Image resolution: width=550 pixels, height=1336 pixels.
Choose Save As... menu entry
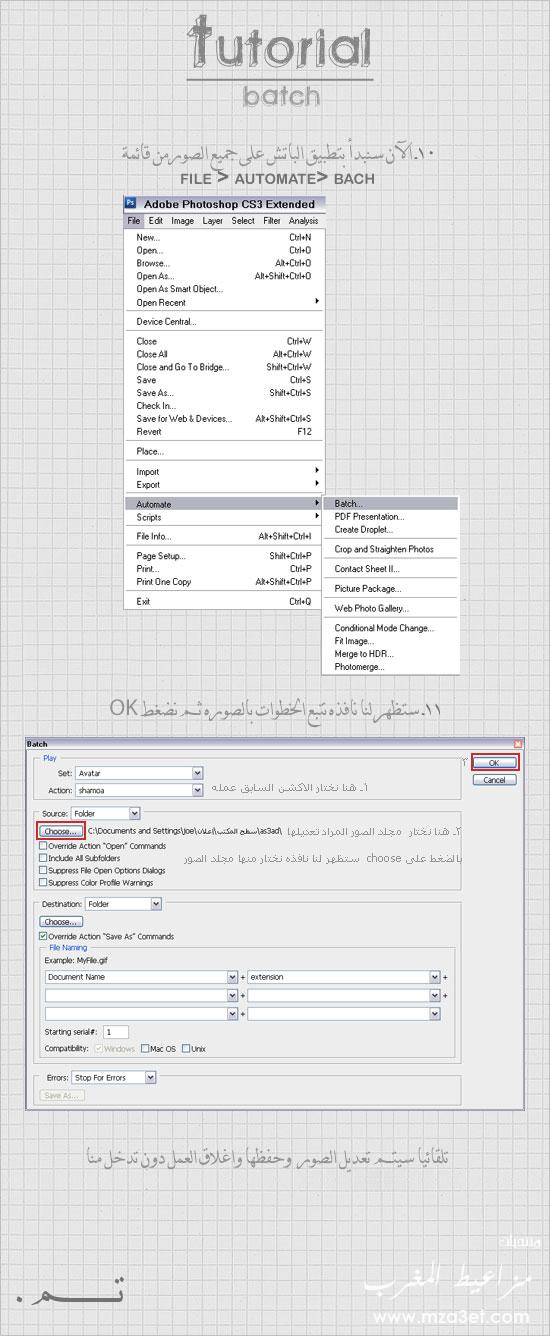tap(224, 393)
